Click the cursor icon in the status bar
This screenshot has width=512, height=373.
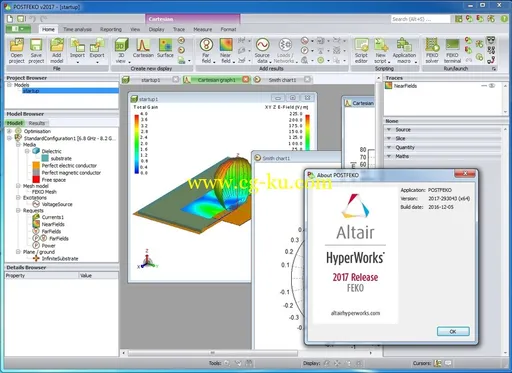pos(438,363)
